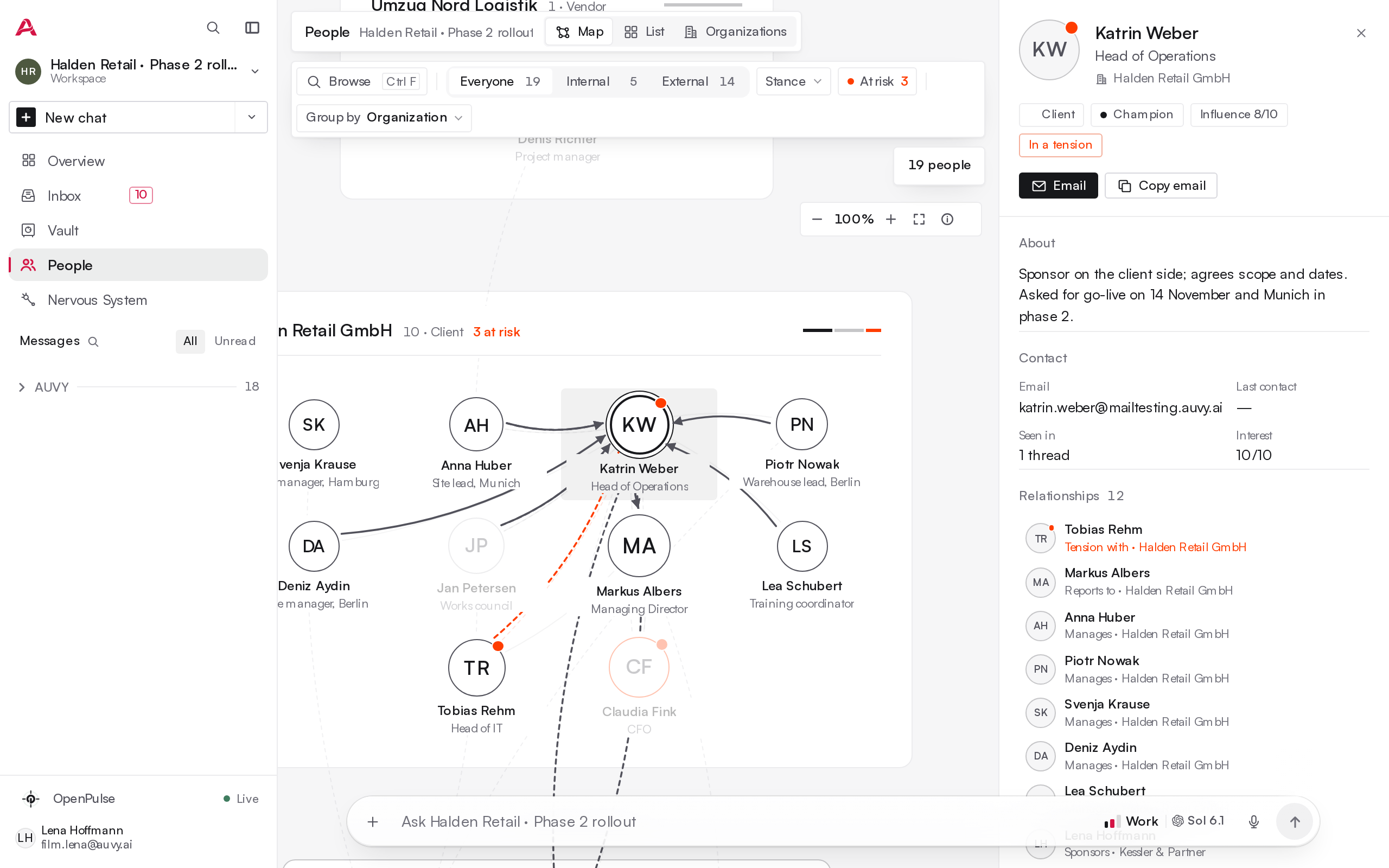Open Group by Organization dropdown
The image size is (1389, 868).
coord(384,118)
